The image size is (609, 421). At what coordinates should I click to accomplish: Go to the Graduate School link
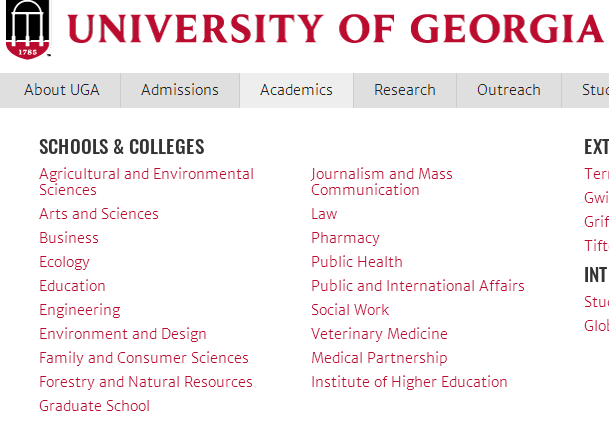(x=94, y=406)
